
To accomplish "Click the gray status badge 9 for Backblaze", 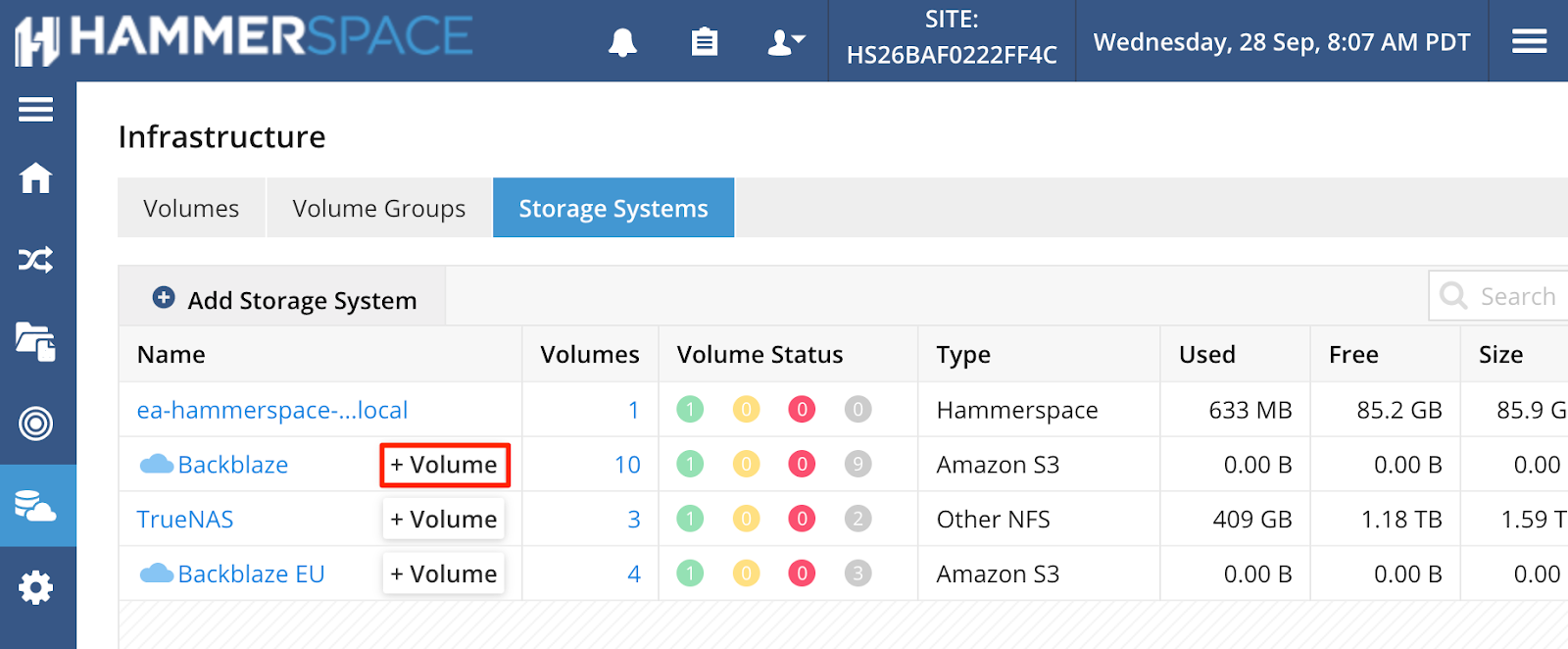I will point(857,464).
